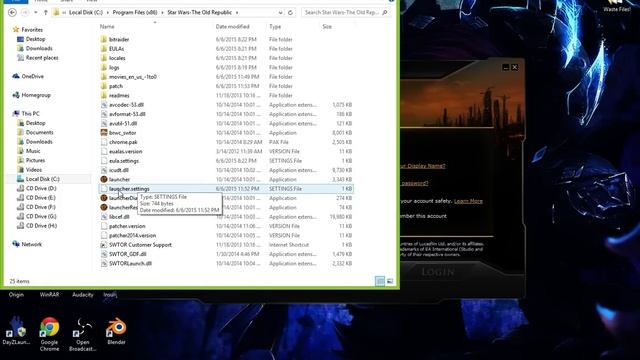Viewport: 640px width, 360px height.
Task: Click forgot password link in launcher
Action: 414,184
